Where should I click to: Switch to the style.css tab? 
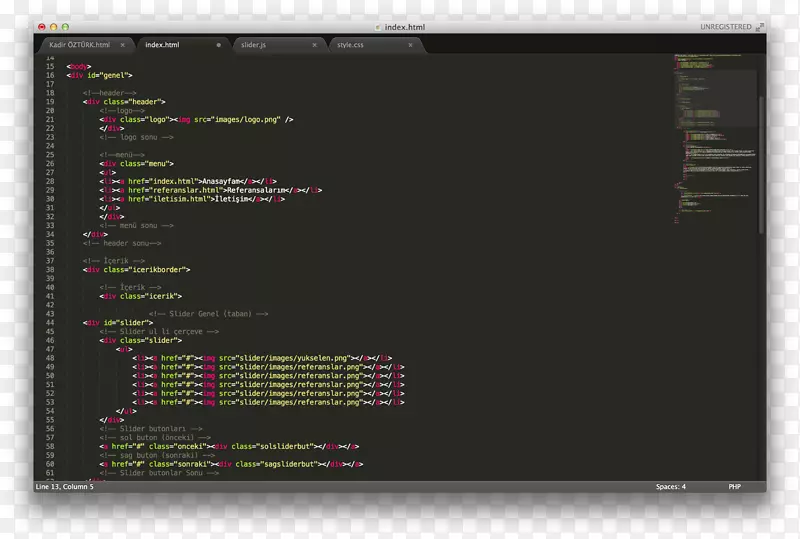(351, 45)
